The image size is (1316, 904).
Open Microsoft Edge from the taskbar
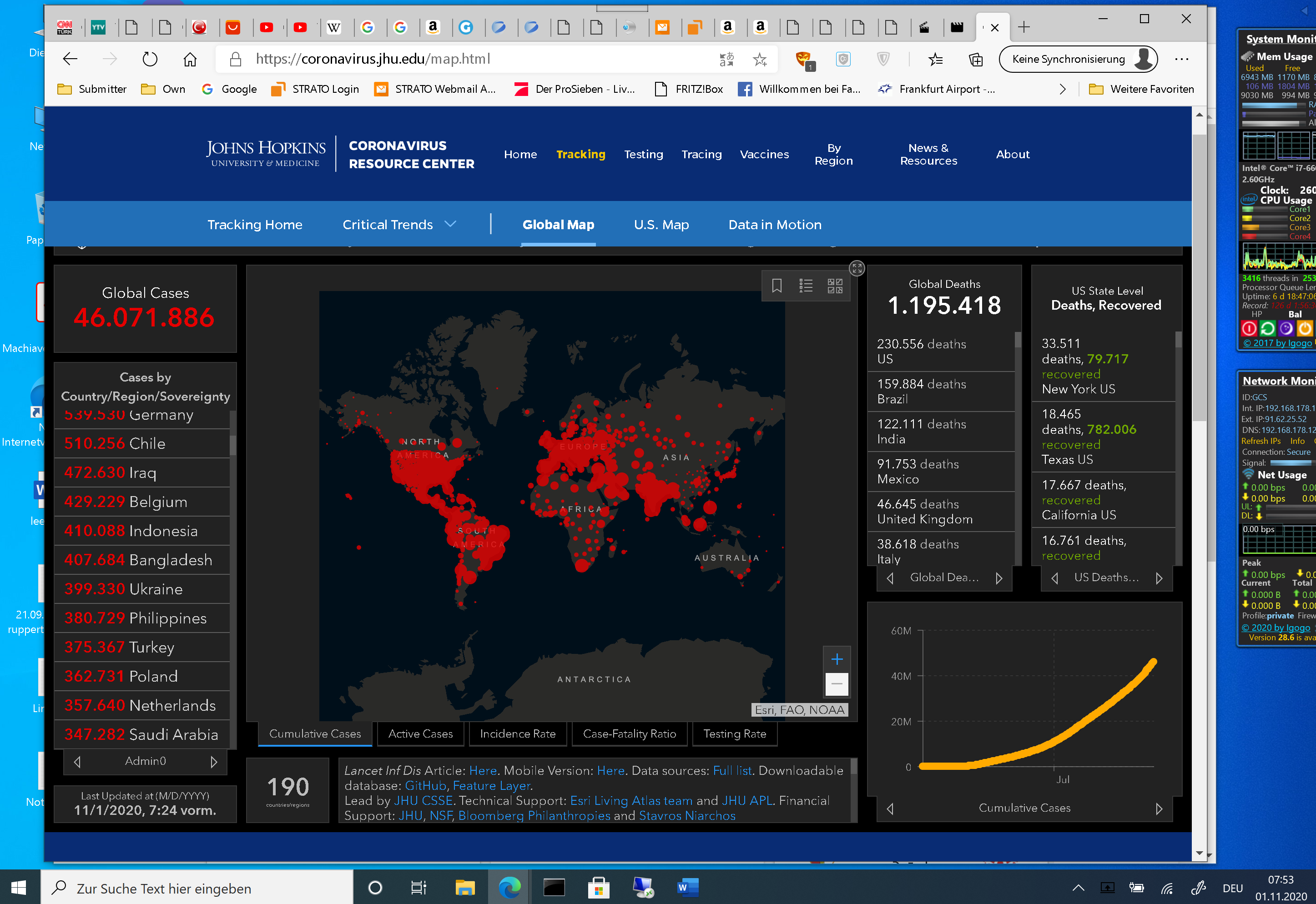[x=509, y=888]
